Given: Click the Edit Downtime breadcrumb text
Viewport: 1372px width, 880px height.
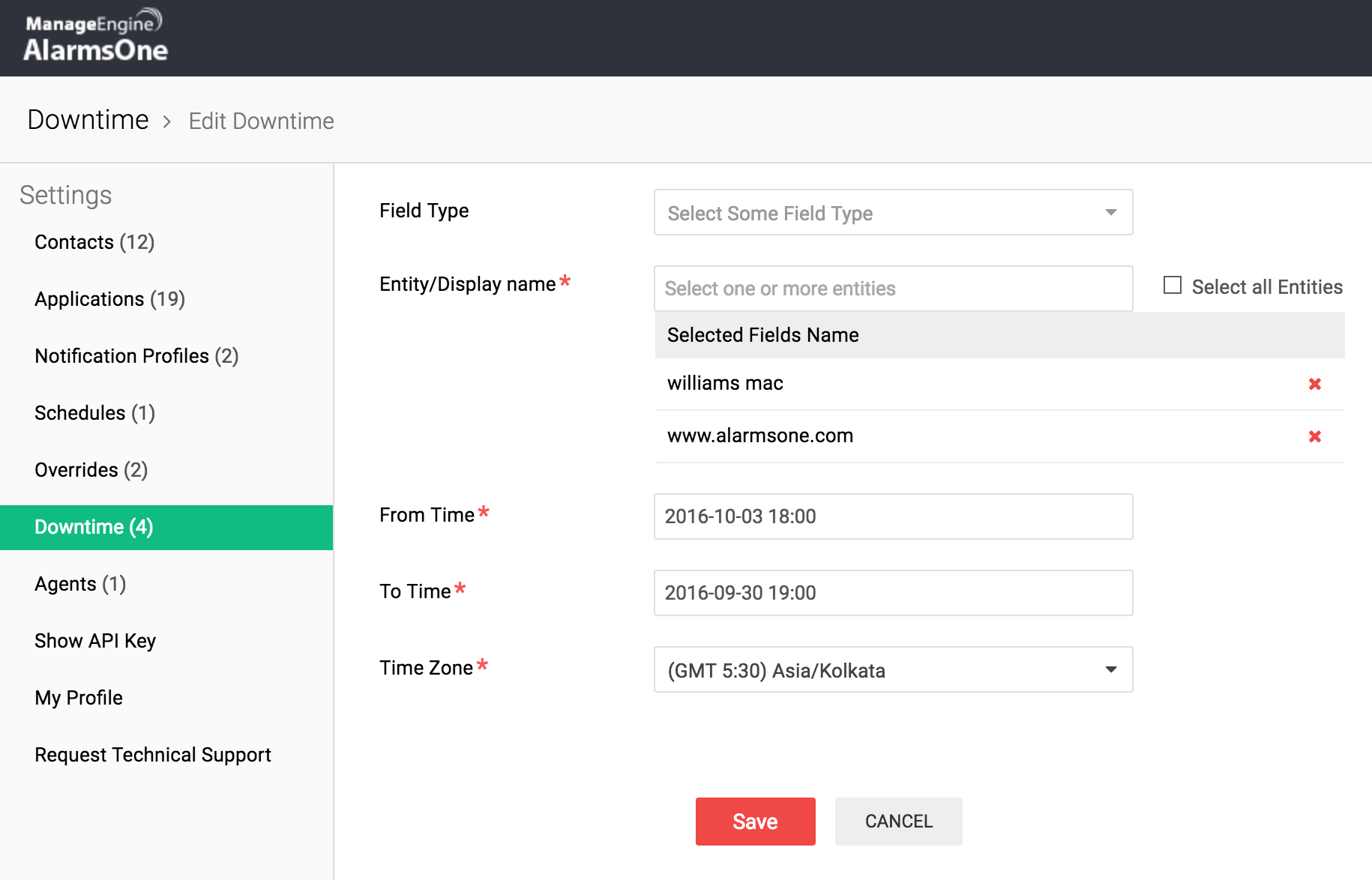Looking at the screenshot, I should [261, 121].
